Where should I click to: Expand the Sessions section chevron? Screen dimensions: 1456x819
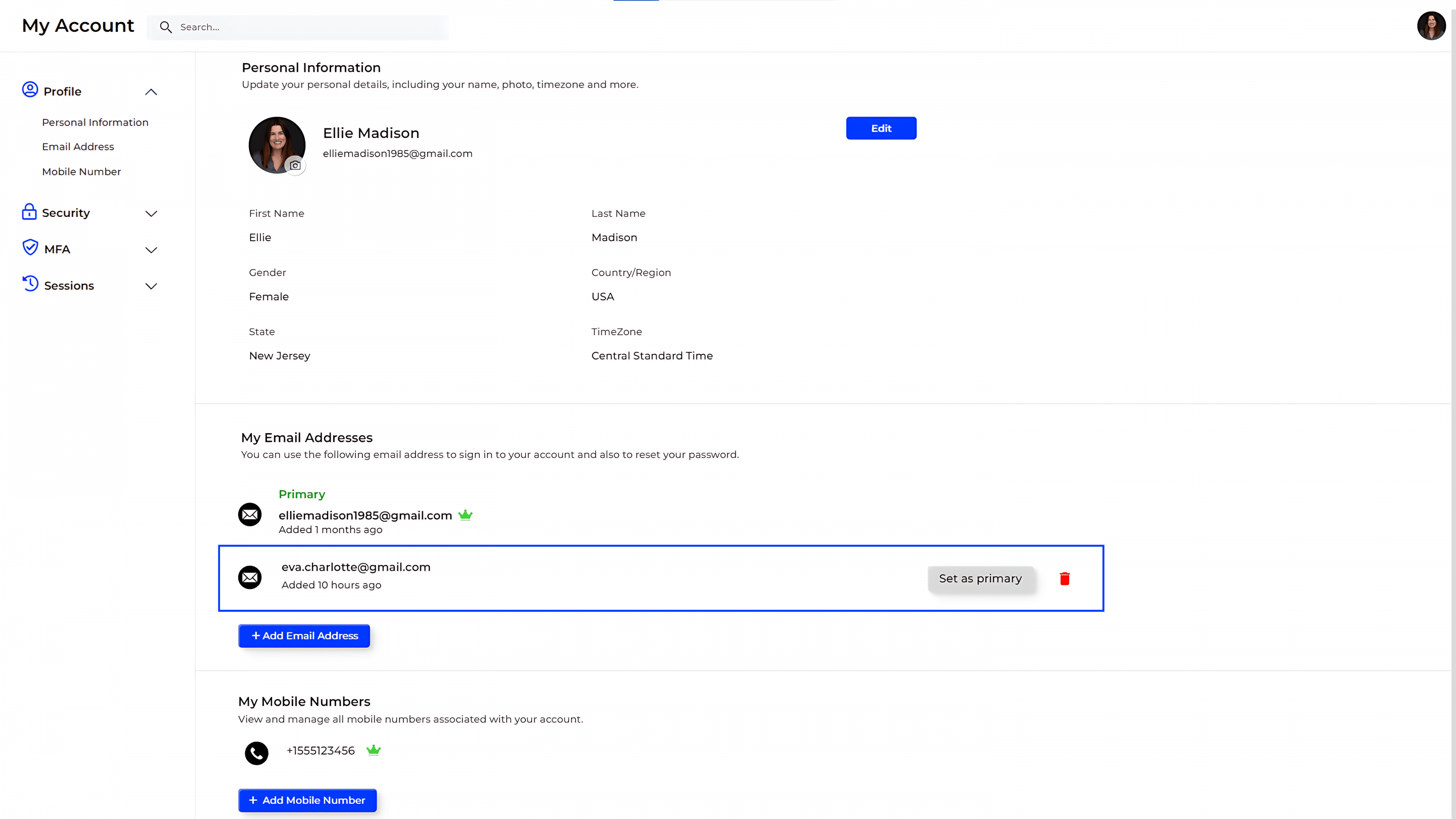point(151,286)
